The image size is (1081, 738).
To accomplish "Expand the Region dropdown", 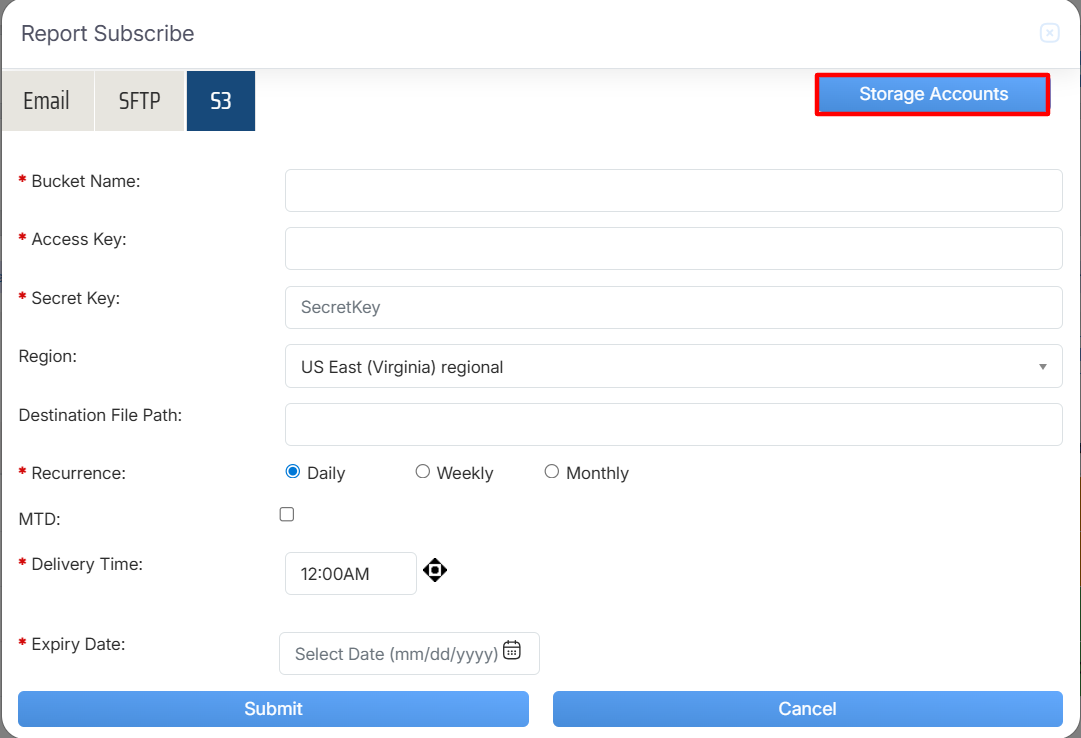I will pyautogui.click(x=673, y=367).
